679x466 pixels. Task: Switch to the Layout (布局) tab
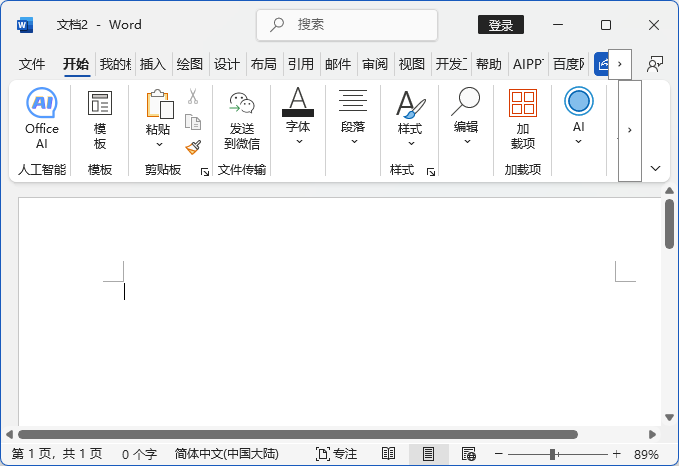263,64
